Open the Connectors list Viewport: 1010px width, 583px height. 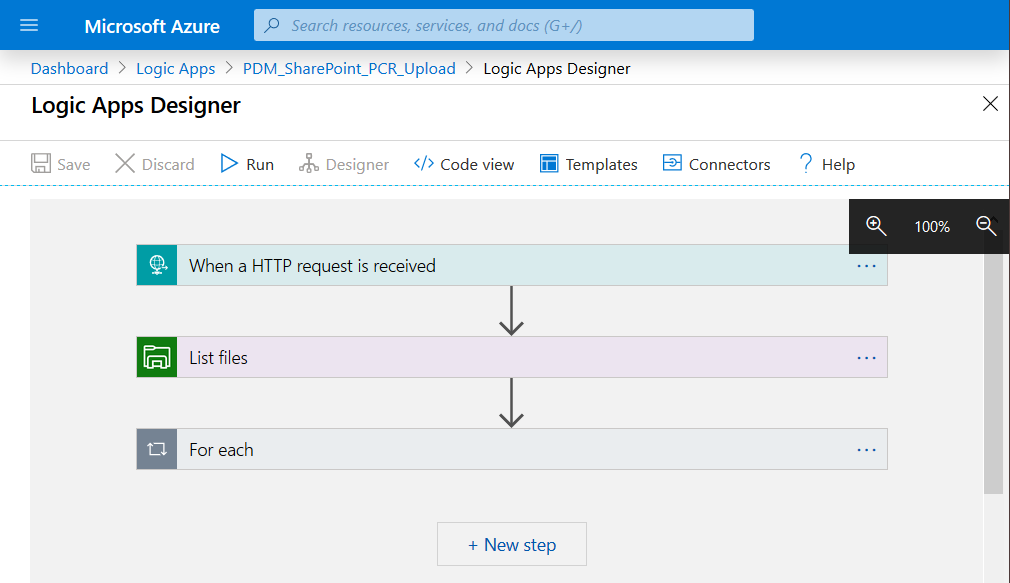point(716,164)
